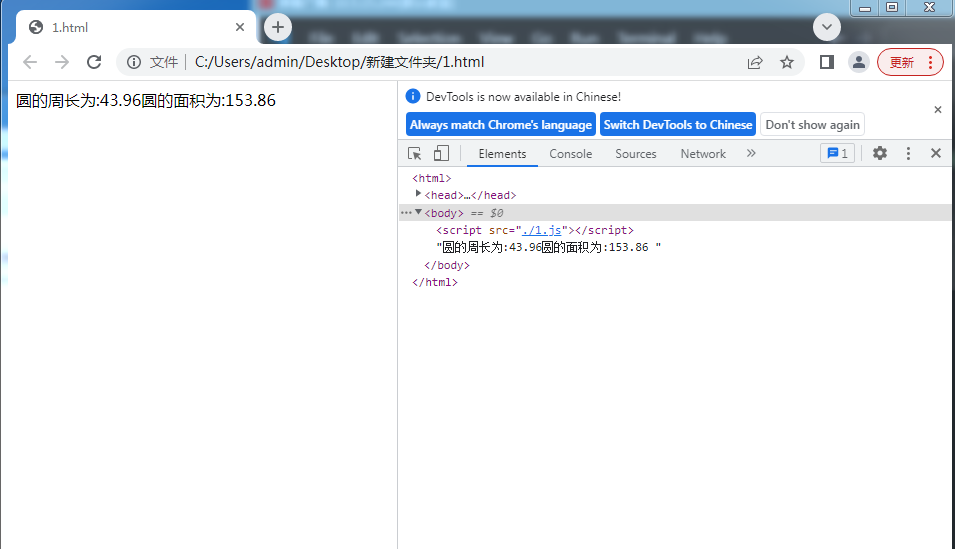Open the issues counter badge
This screenshot has width=955, height=549.
(837, 154)
